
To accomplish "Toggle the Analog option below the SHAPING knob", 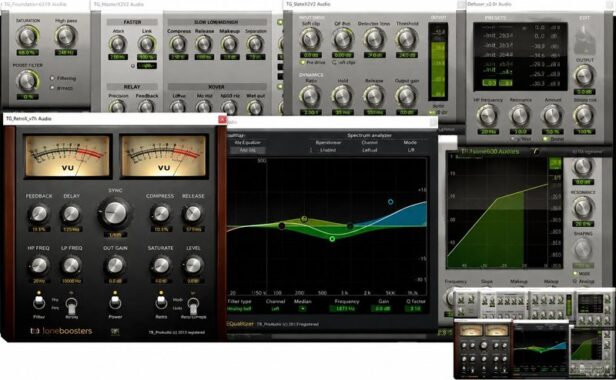I will tap(575, 281).
